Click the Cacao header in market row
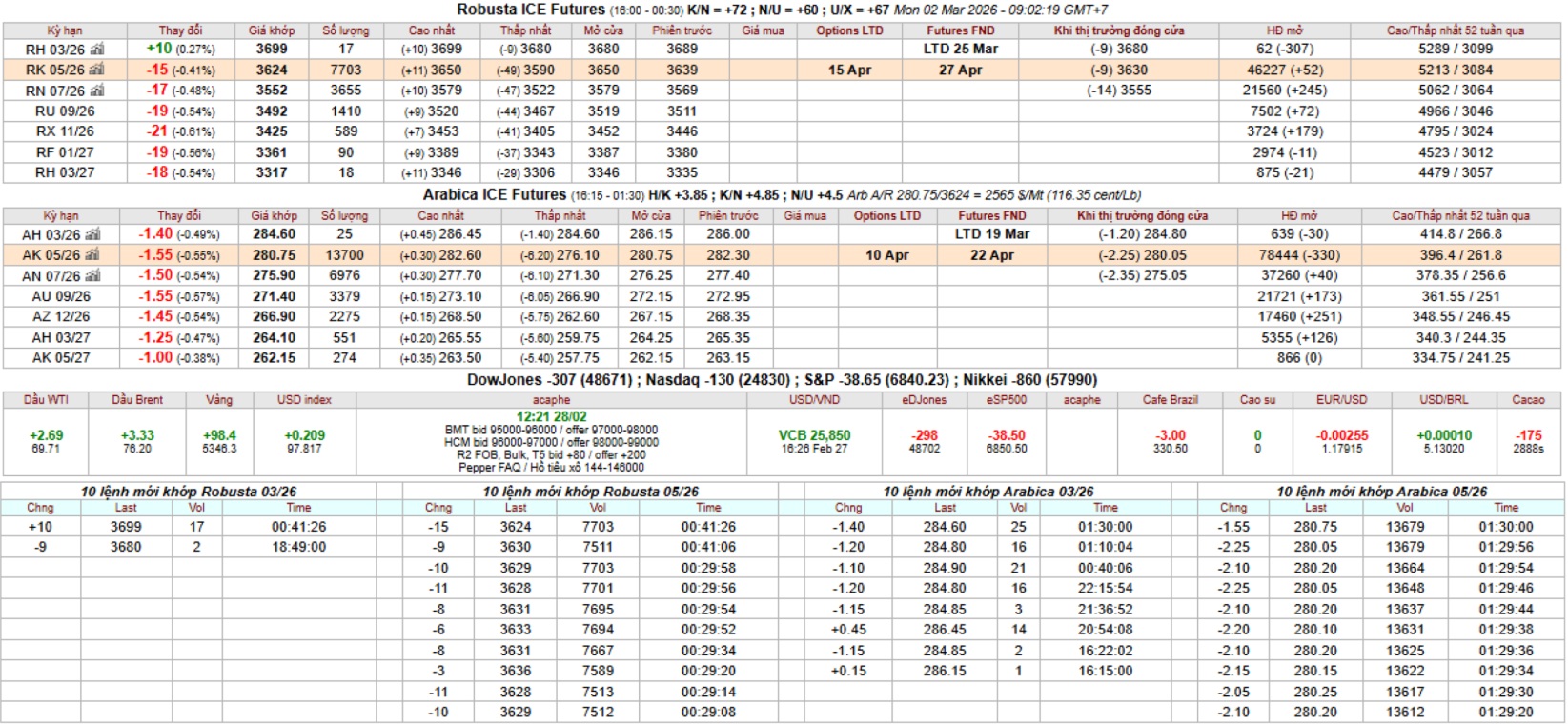 [x=1528, y=400]
